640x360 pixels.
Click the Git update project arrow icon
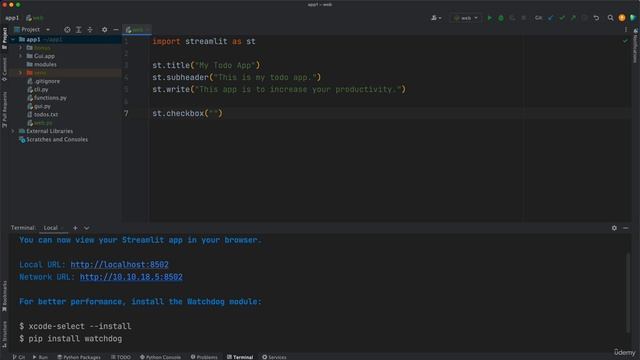tap(551, 18)
